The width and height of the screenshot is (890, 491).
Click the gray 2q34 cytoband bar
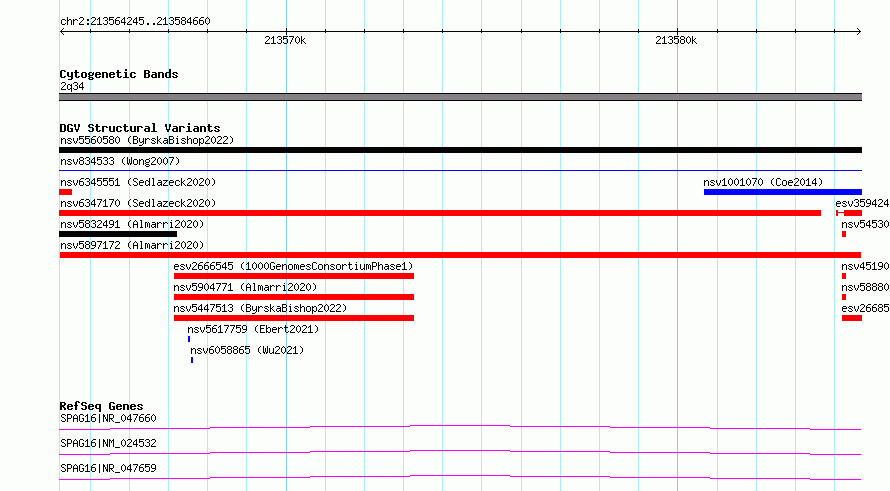tap(460, 97)
